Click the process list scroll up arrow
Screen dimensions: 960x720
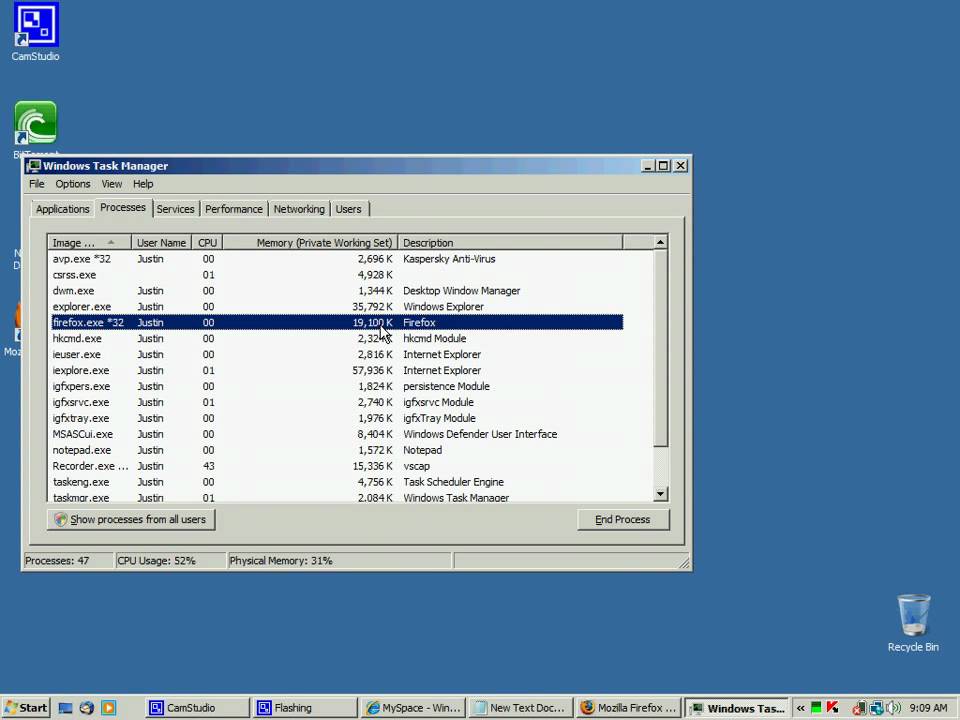pyautogui.click(x=661, y=242)
